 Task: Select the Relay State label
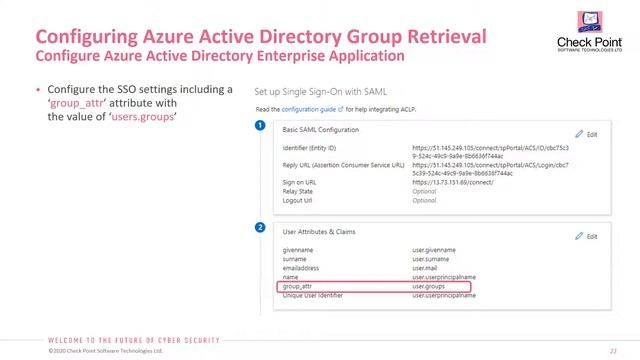point(298,191)
